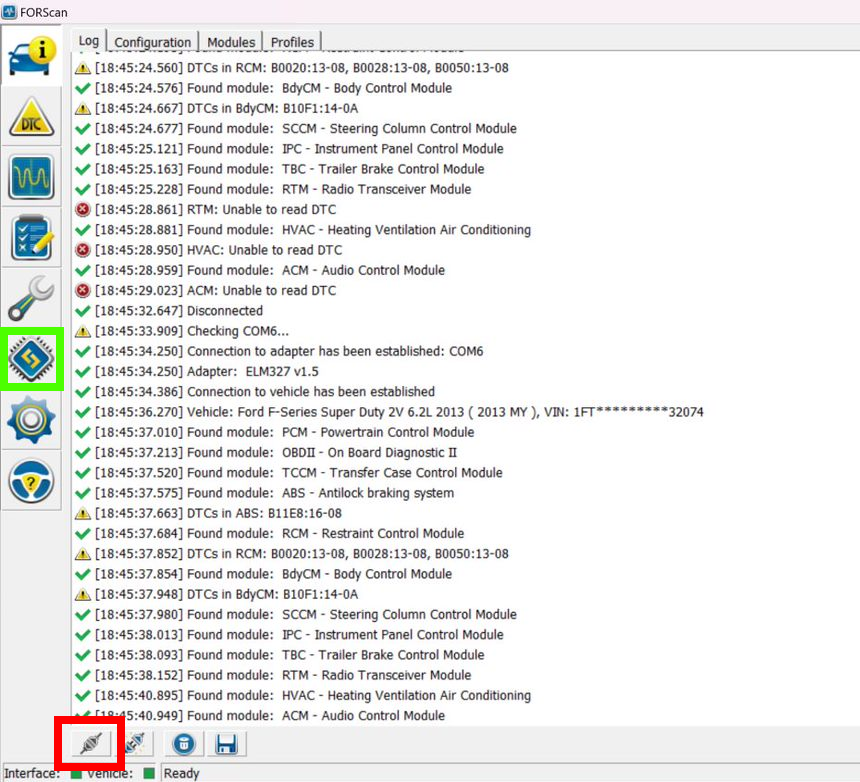
Task: Click red error icon of ACM unable row
Action: click(x=82, y=291)
